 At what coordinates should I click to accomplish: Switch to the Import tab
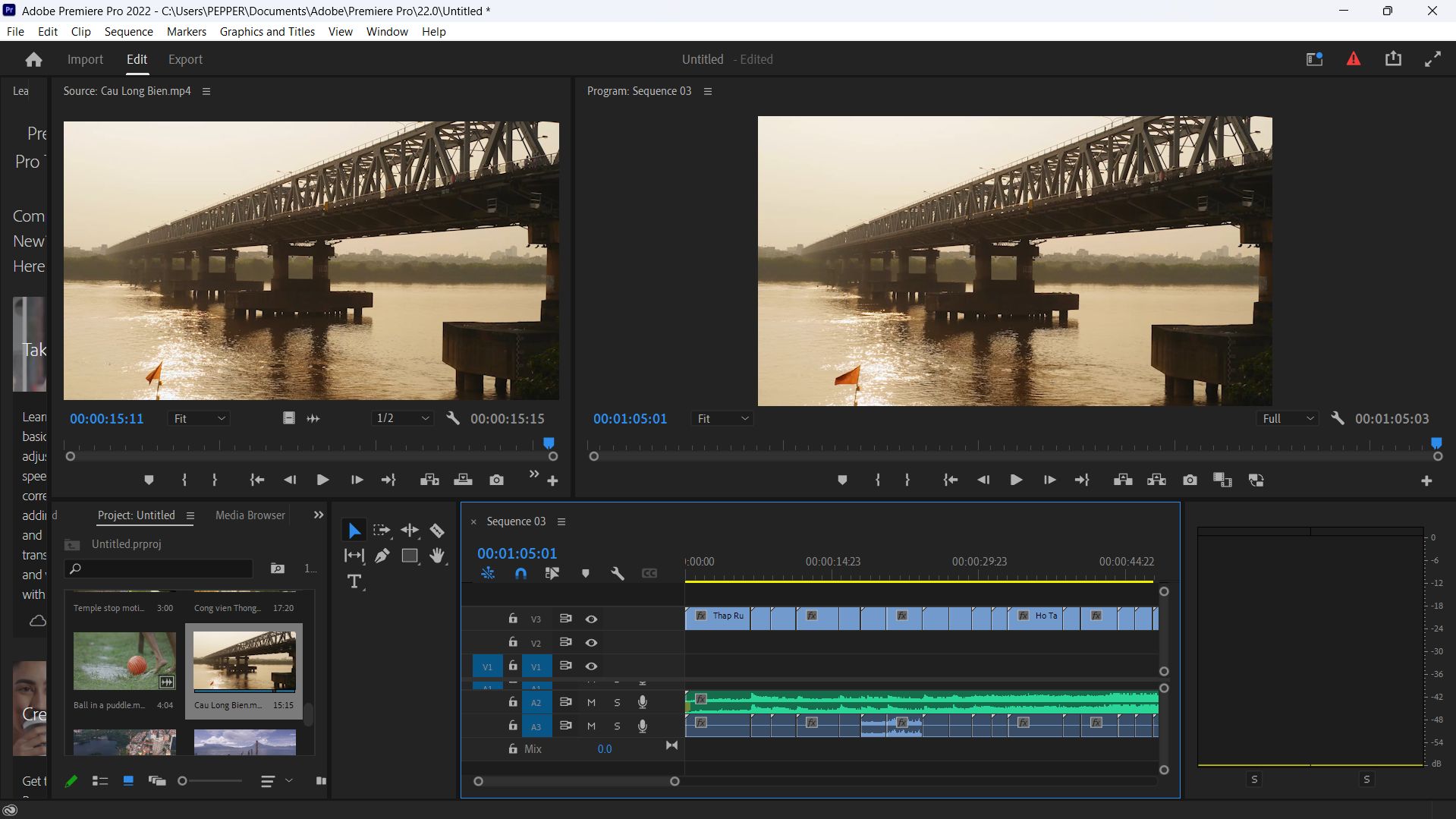pos(85,59)
